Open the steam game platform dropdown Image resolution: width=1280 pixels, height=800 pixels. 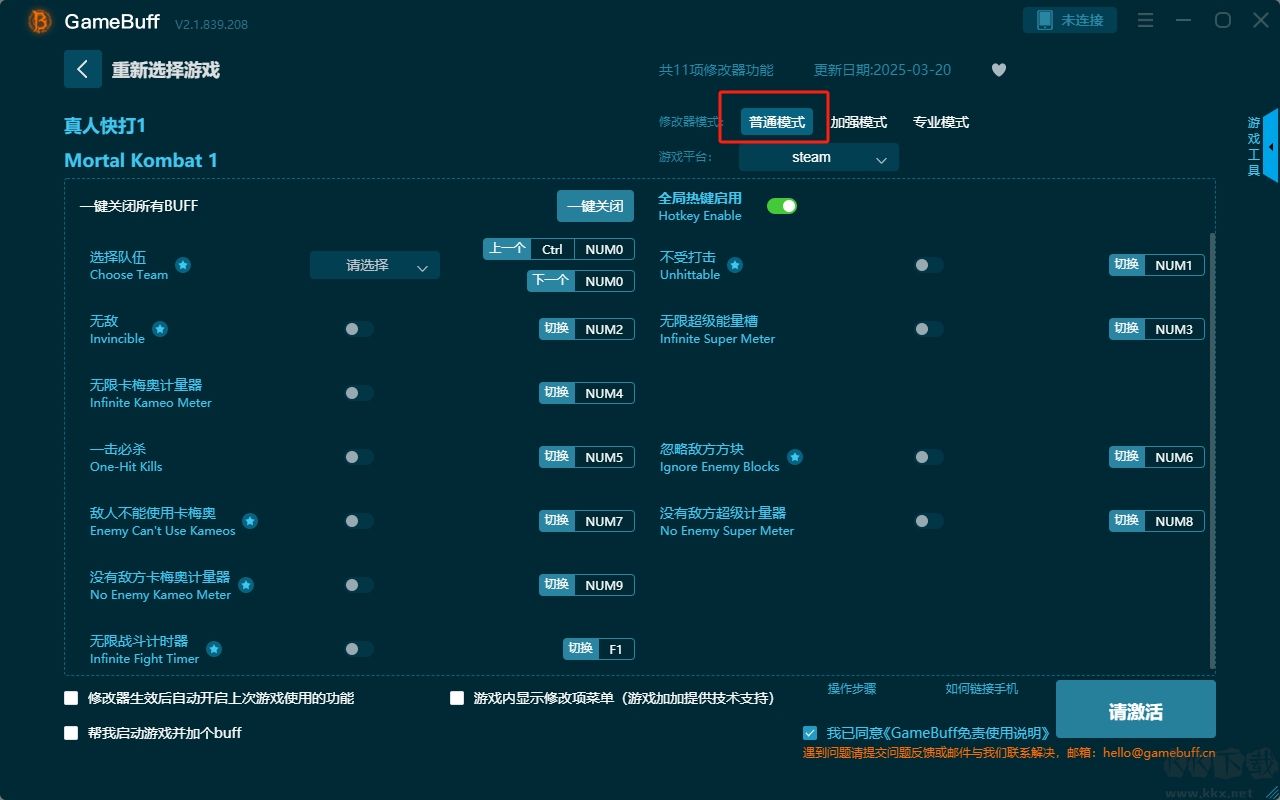tap(817, 157)
